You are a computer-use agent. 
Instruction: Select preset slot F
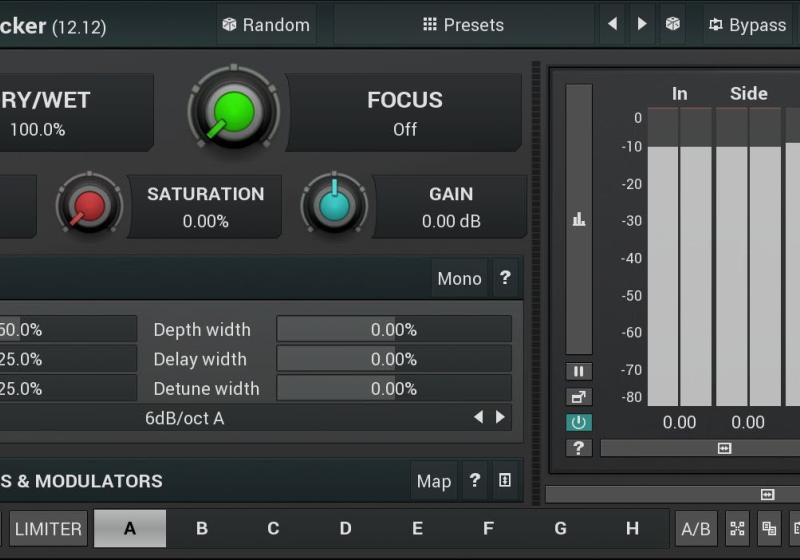pyautogui.click(x=488, y=529)
